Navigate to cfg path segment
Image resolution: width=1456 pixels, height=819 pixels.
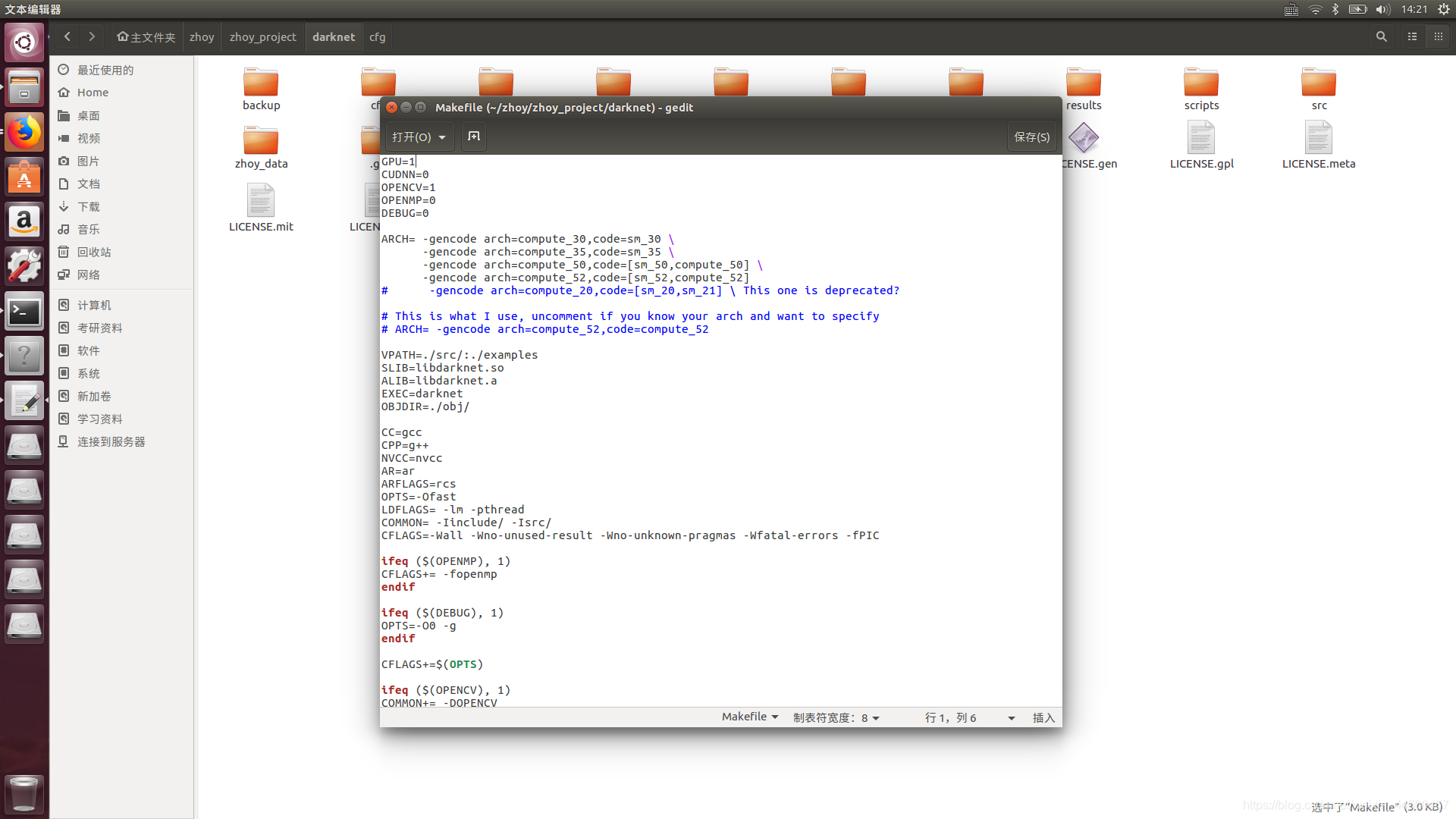point(377,36)
